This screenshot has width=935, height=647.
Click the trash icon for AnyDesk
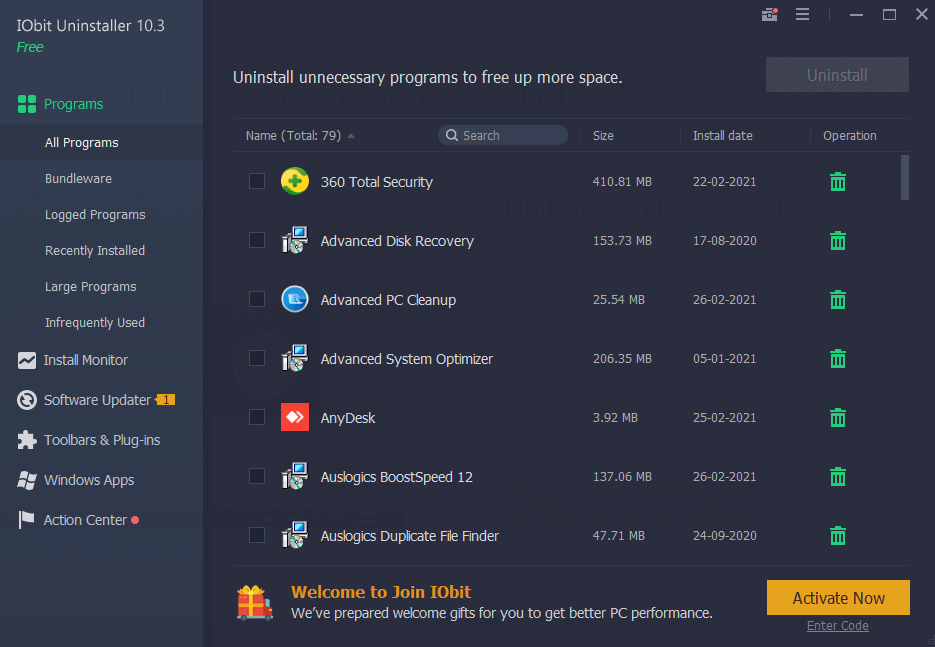837,417
